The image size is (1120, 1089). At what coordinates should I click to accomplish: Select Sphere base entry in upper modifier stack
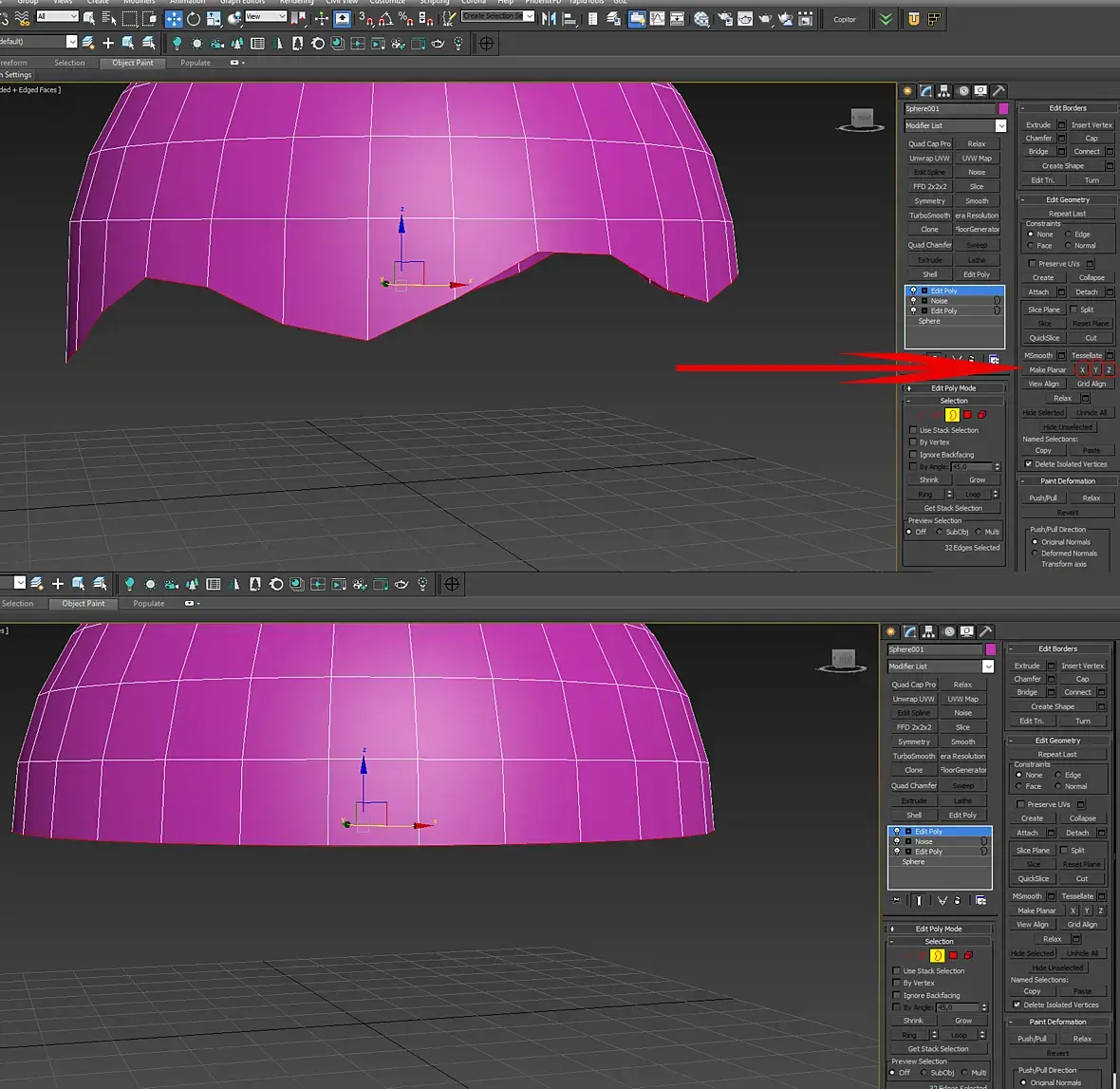pos(929,322)
